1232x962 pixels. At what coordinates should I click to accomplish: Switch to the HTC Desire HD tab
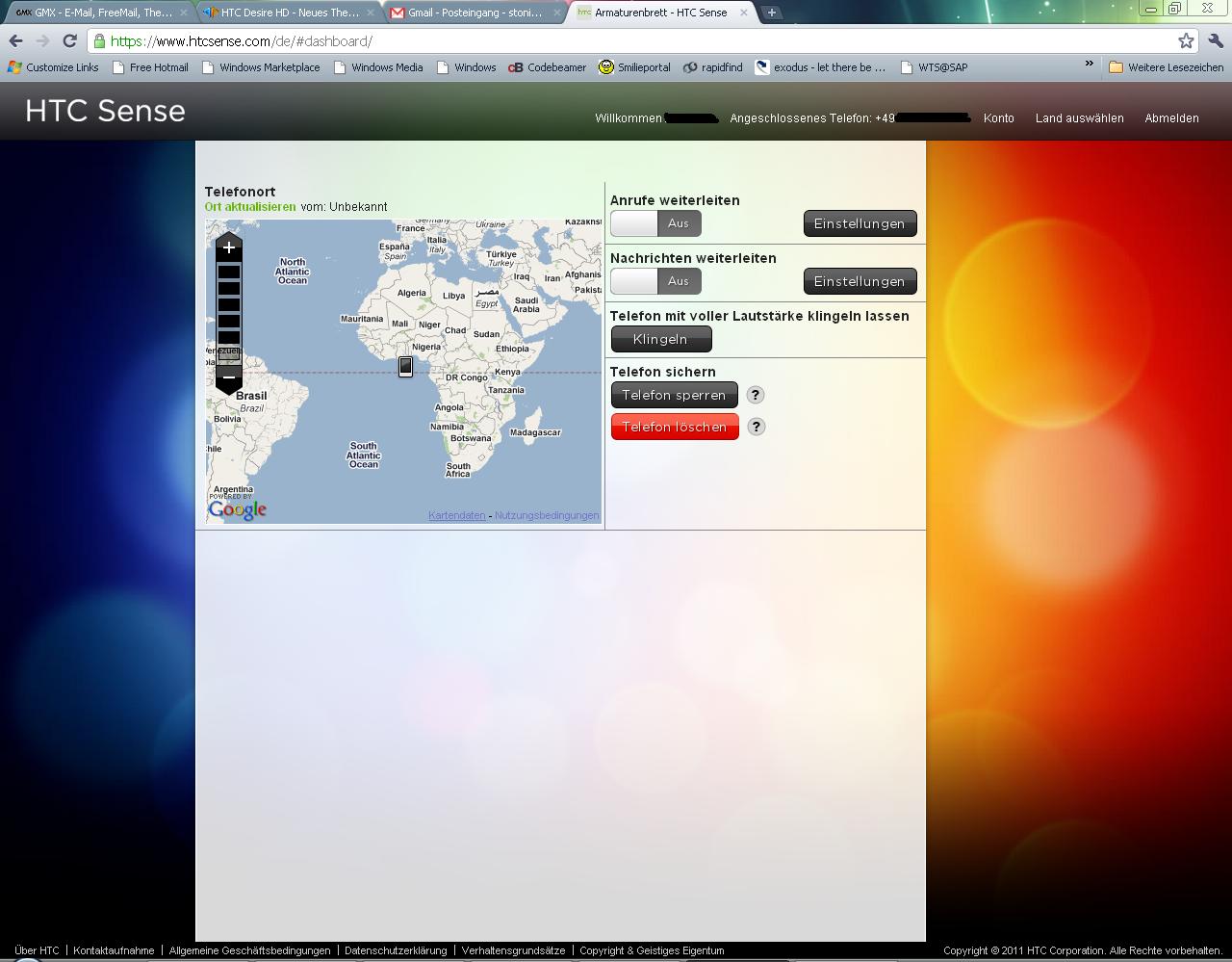[x=286, y=13]
